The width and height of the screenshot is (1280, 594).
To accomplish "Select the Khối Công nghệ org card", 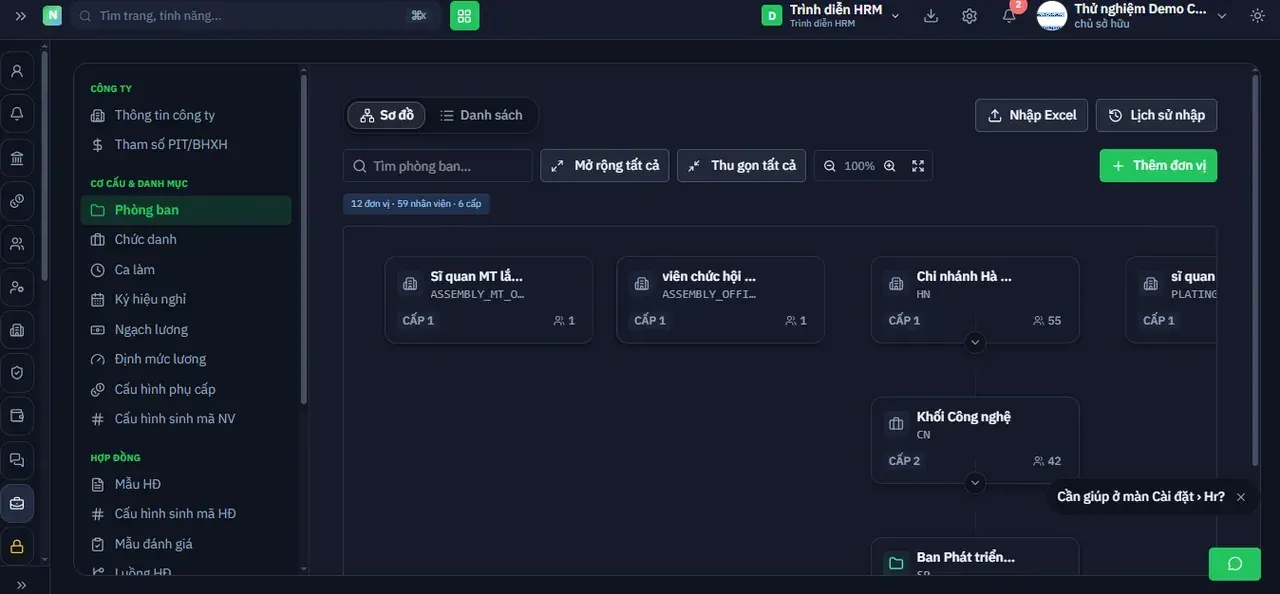I will coord(975,440).
